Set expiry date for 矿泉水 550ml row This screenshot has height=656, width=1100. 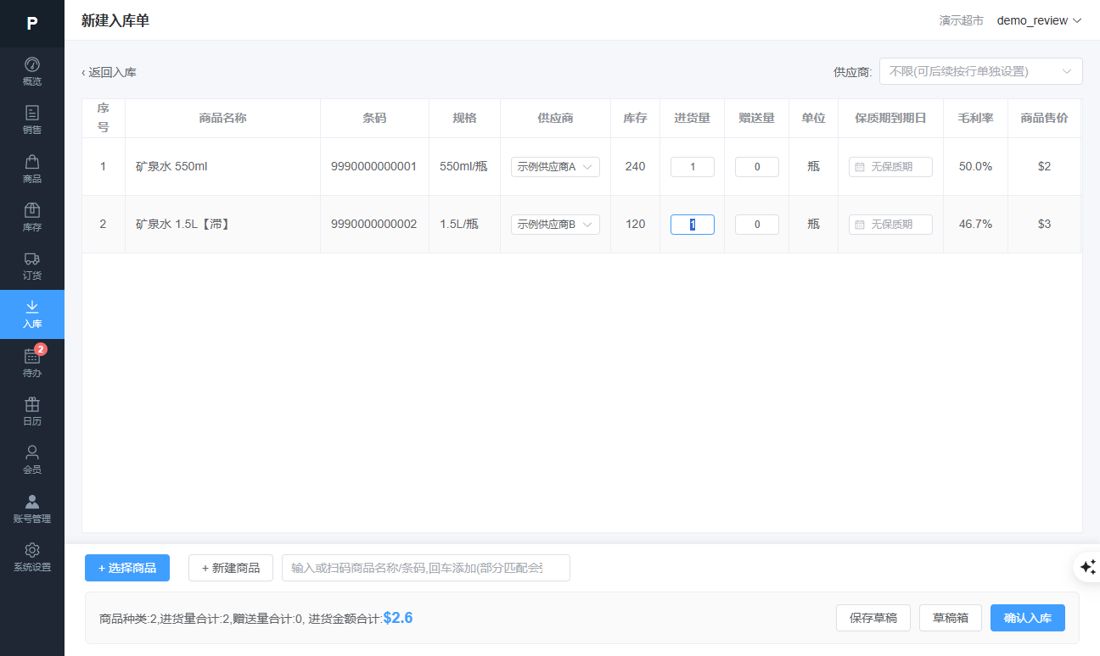pyautogui.click(x=890, y=167)
